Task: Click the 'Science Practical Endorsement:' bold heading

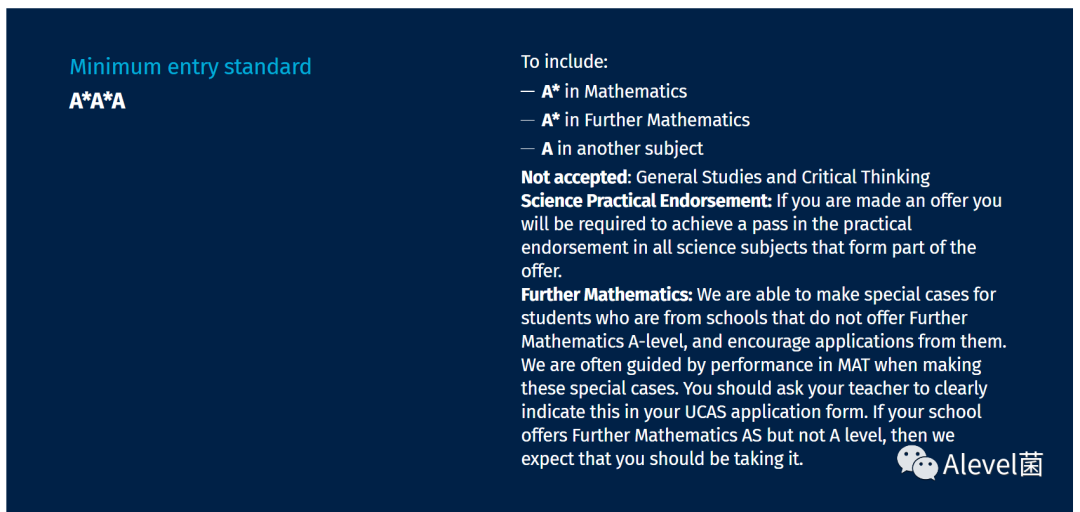Action: coord(647,201)
